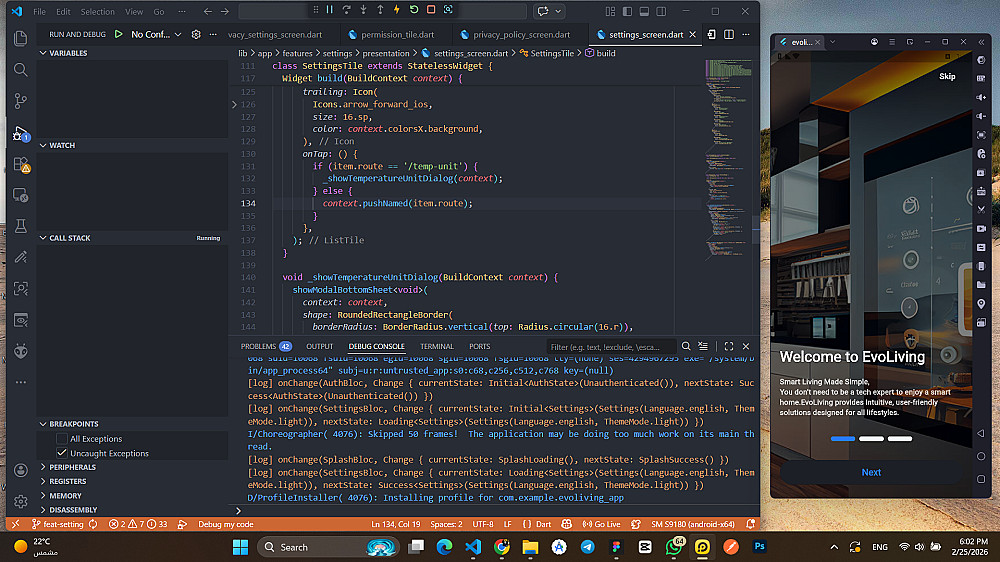Open launch.json gear next to configuration

pyautogui.click(x=196, y=34)
